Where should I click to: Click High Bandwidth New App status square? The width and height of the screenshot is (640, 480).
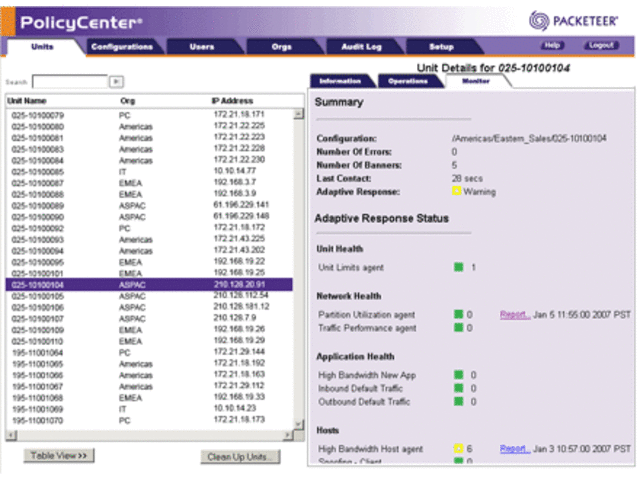(x=458, y=375)
